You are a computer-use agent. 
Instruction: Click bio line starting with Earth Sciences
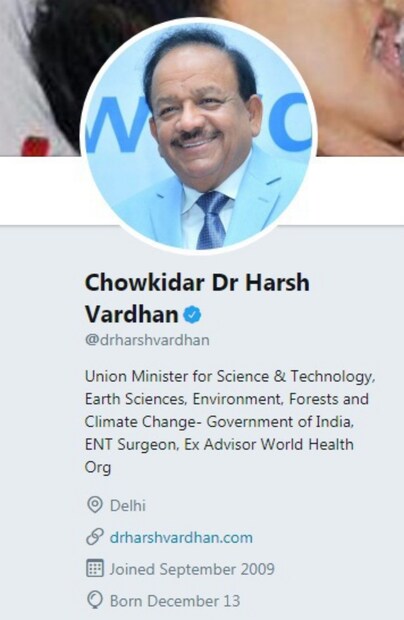pos(227,399)
